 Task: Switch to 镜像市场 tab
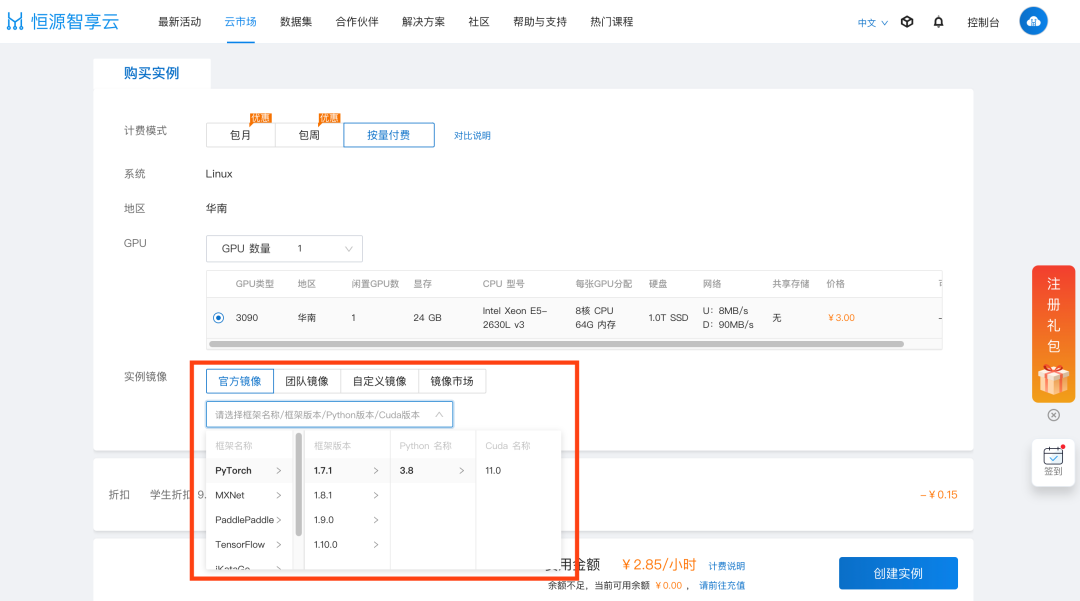pos(452,381)
